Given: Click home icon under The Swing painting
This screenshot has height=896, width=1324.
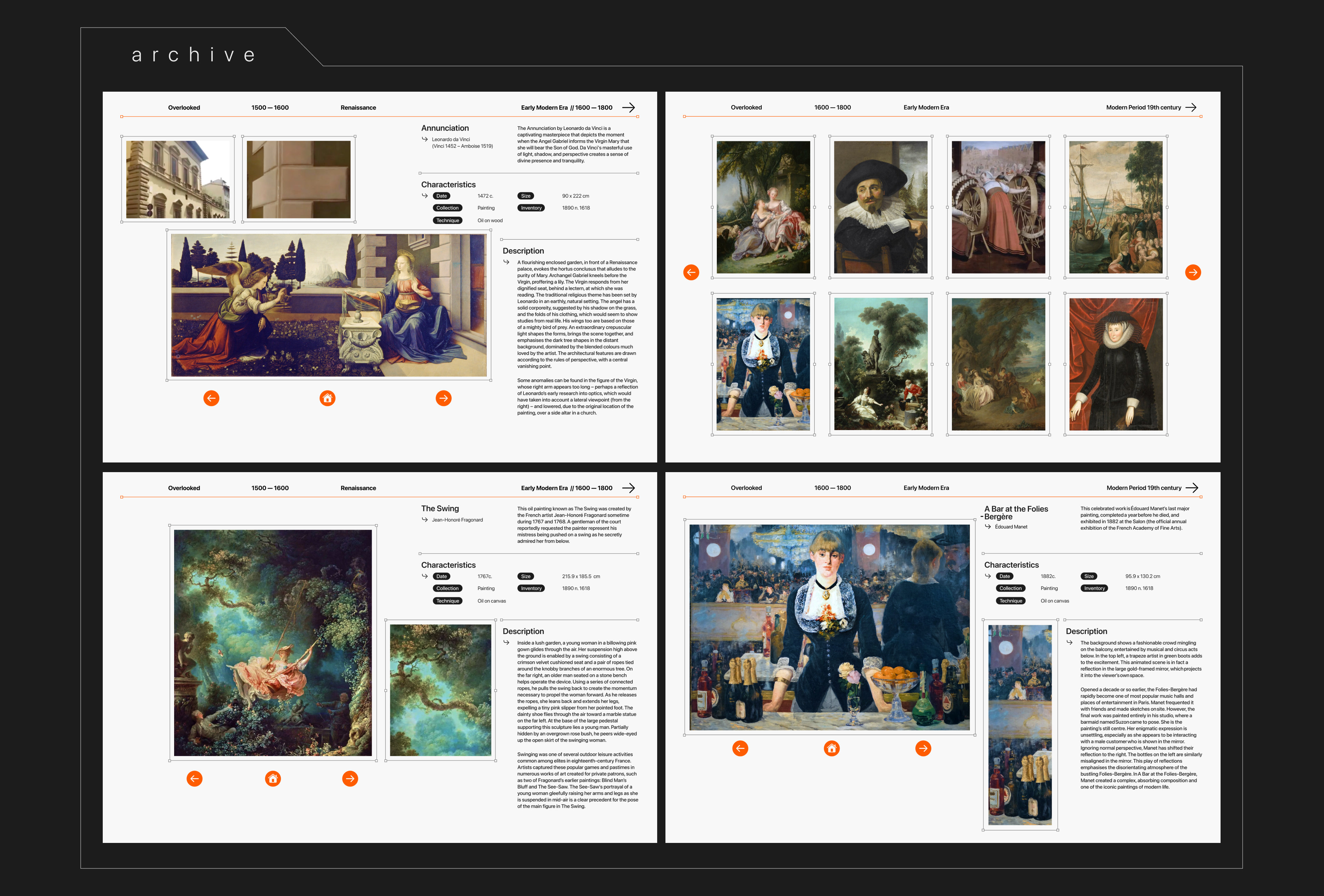Looking at the screenshot, I should 273,778.
